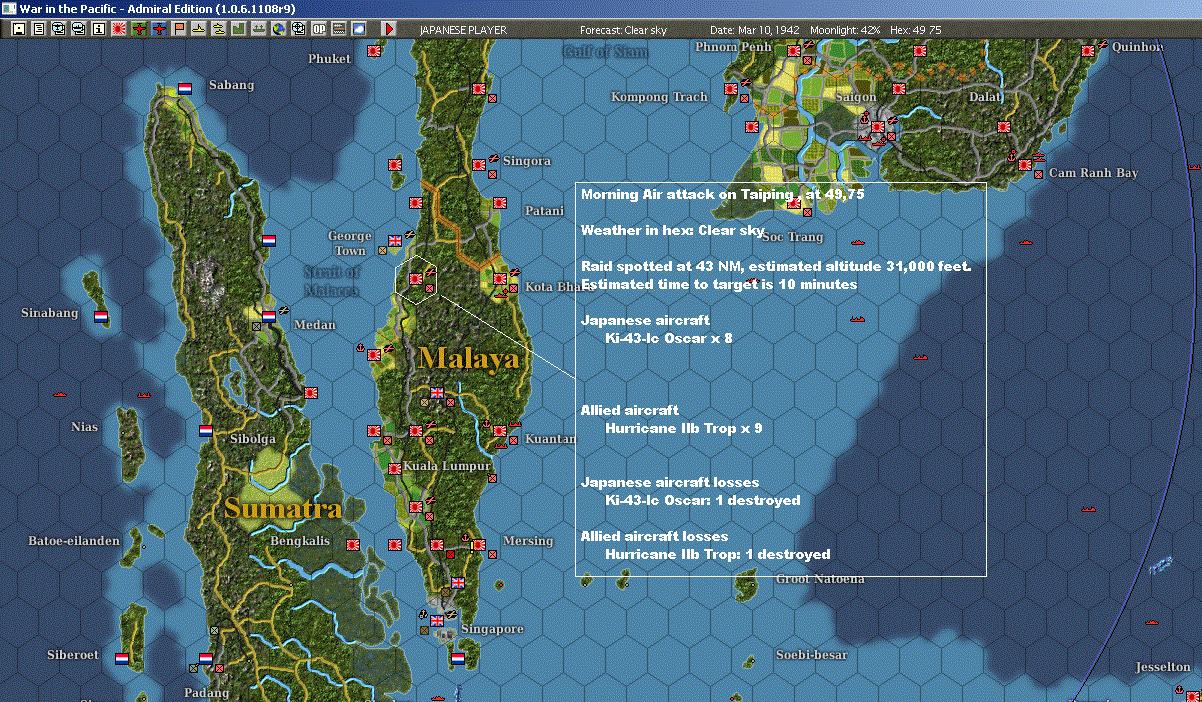Click the 'Soebi-besar' island label
The height and width of the screenshot is (702, 1202).
(811, 655)
